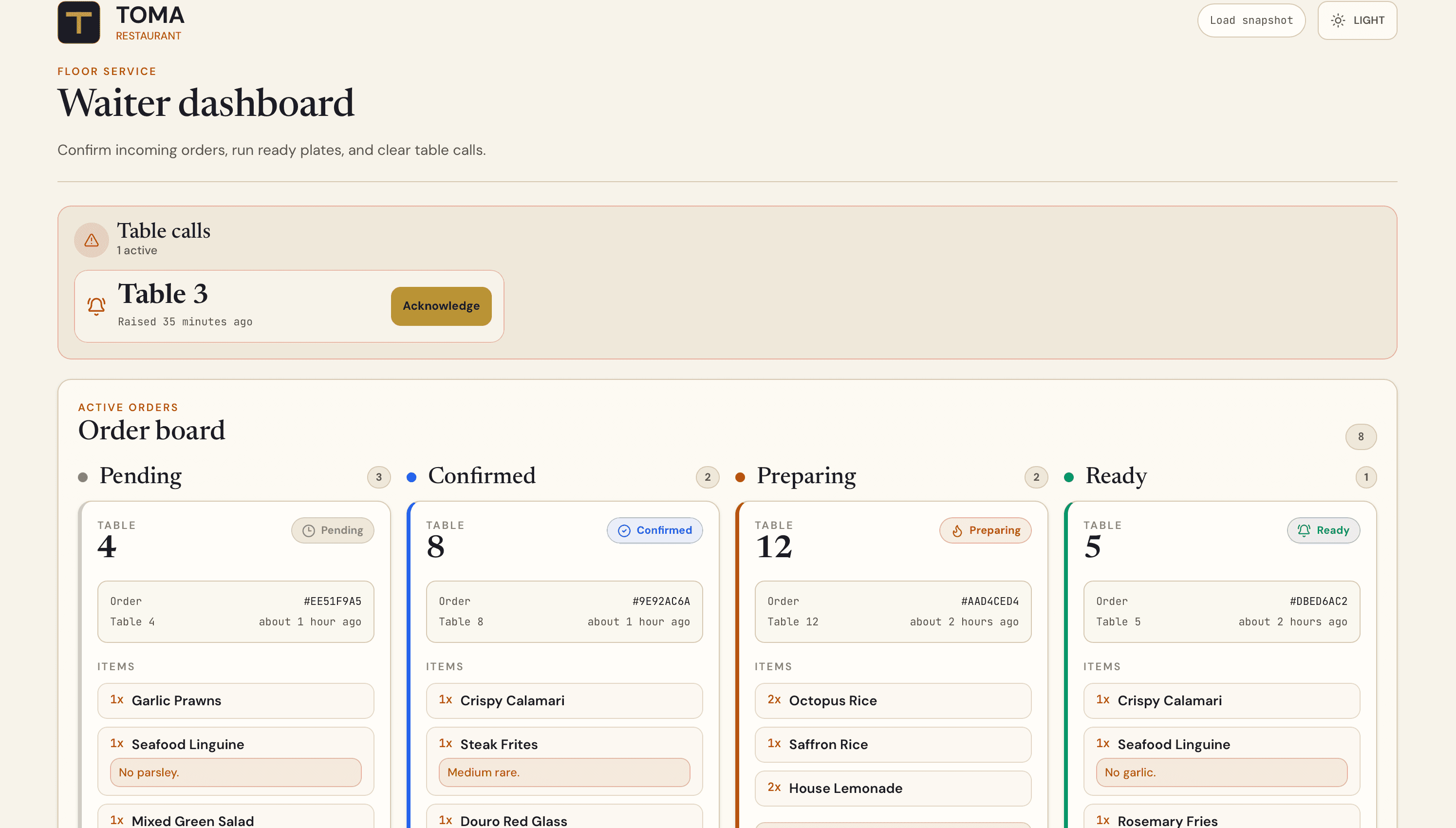Toggle the LIGHT theme button
1456x828 pixels.
point(1357,20)
